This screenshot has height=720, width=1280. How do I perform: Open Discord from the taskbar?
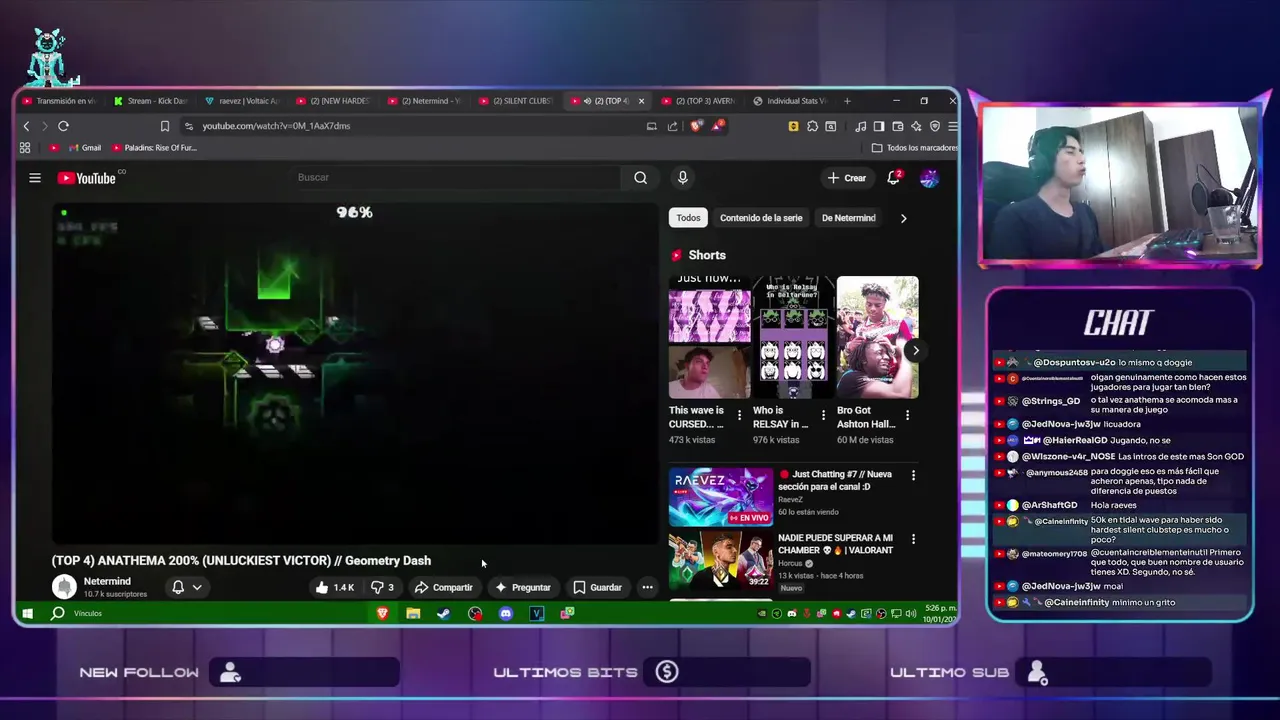(506, 613)
